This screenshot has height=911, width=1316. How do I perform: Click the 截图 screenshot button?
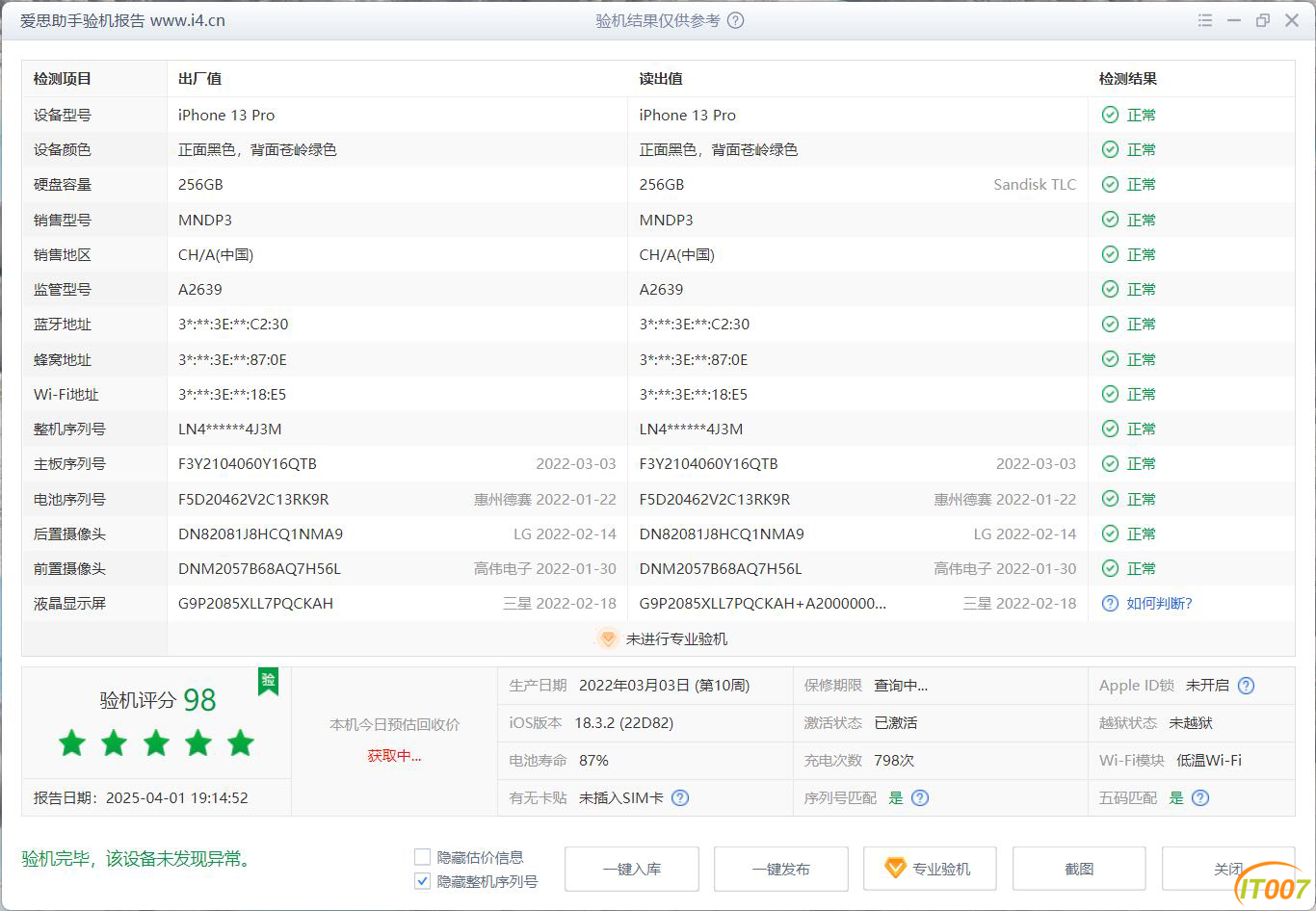[x=1079, y=869]
